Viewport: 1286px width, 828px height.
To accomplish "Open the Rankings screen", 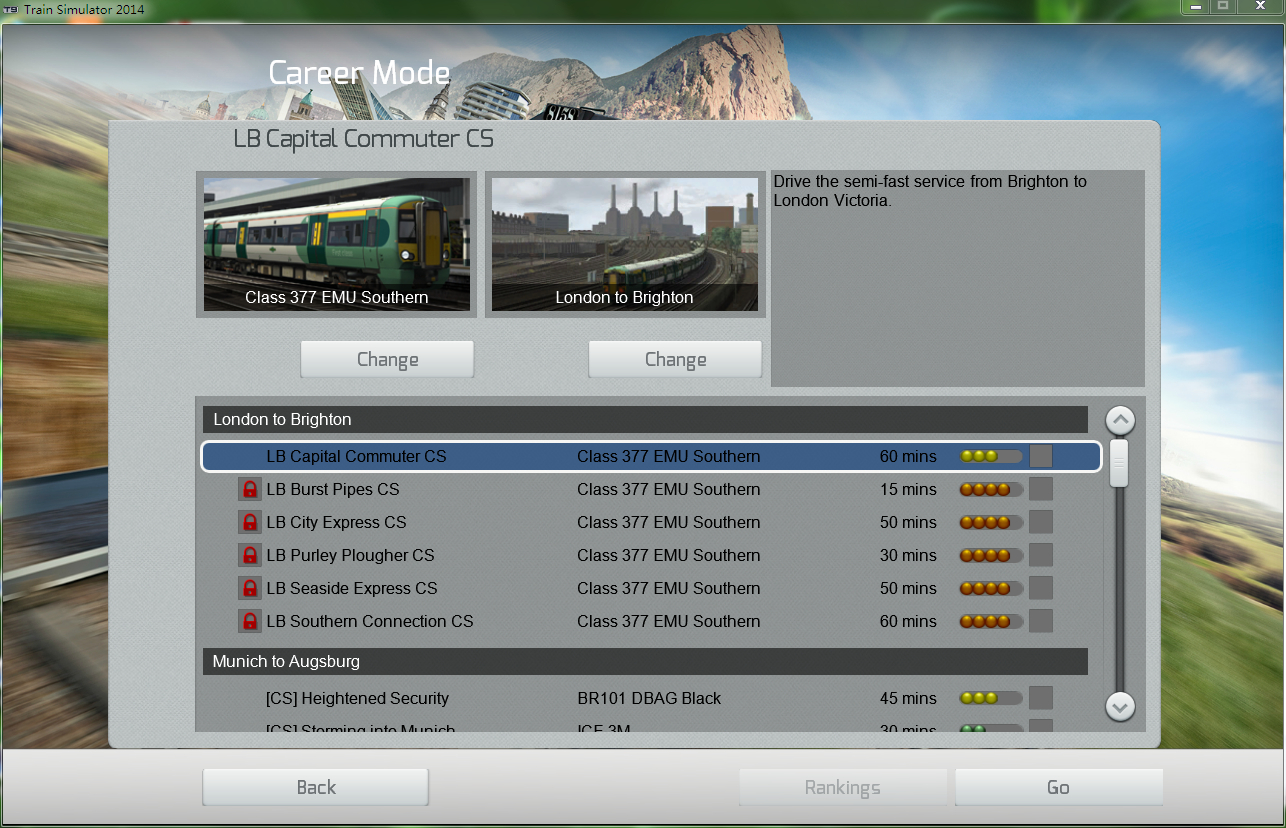I will pos(842,787).
